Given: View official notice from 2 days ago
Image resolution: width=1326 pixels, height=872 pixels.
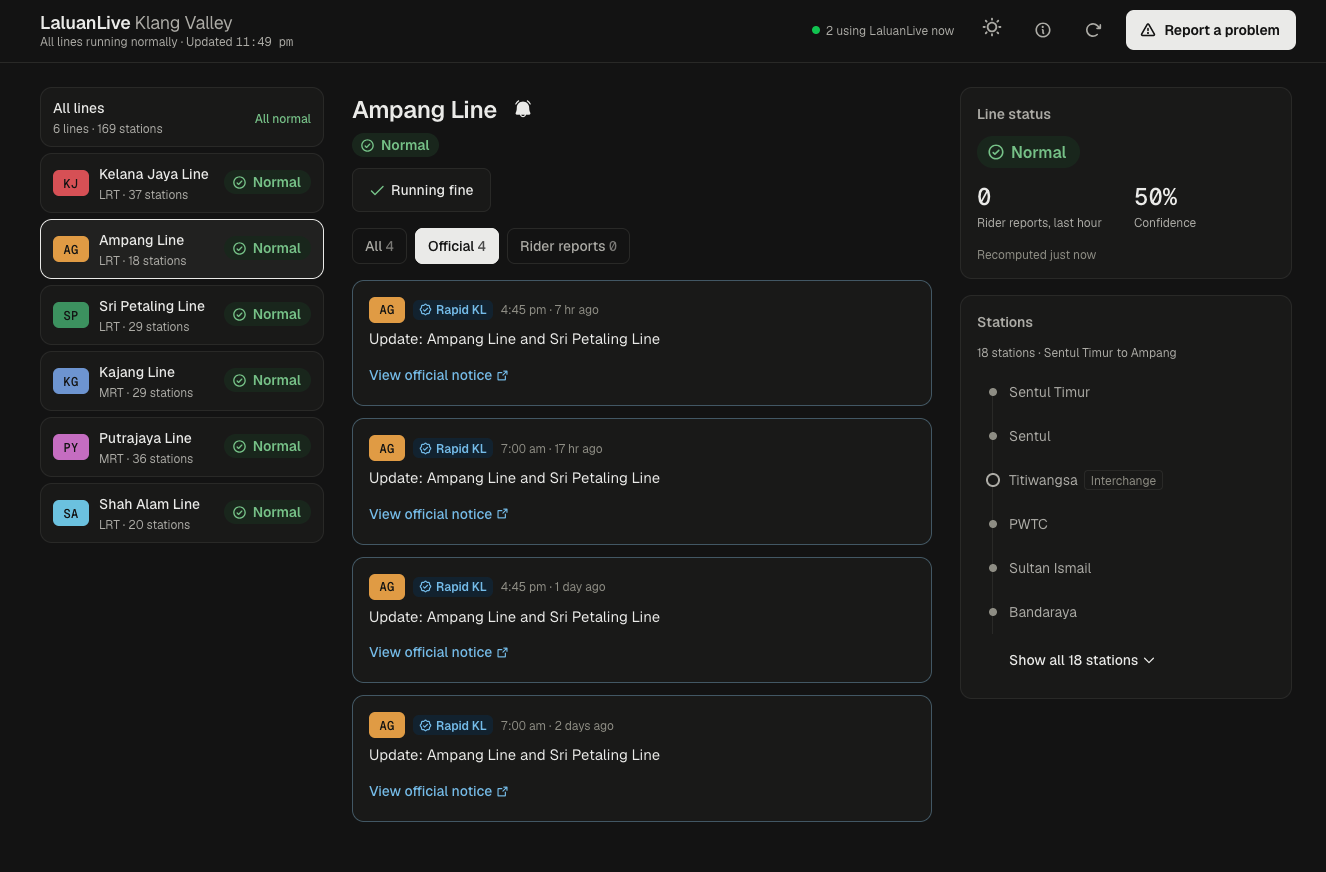Looking at the screenshot, I should pyautogui.click(x=439, y=791).
